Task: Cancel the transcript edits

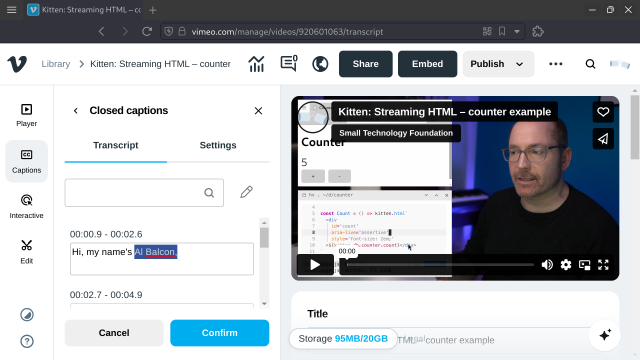Action: (x=114, y=333)
